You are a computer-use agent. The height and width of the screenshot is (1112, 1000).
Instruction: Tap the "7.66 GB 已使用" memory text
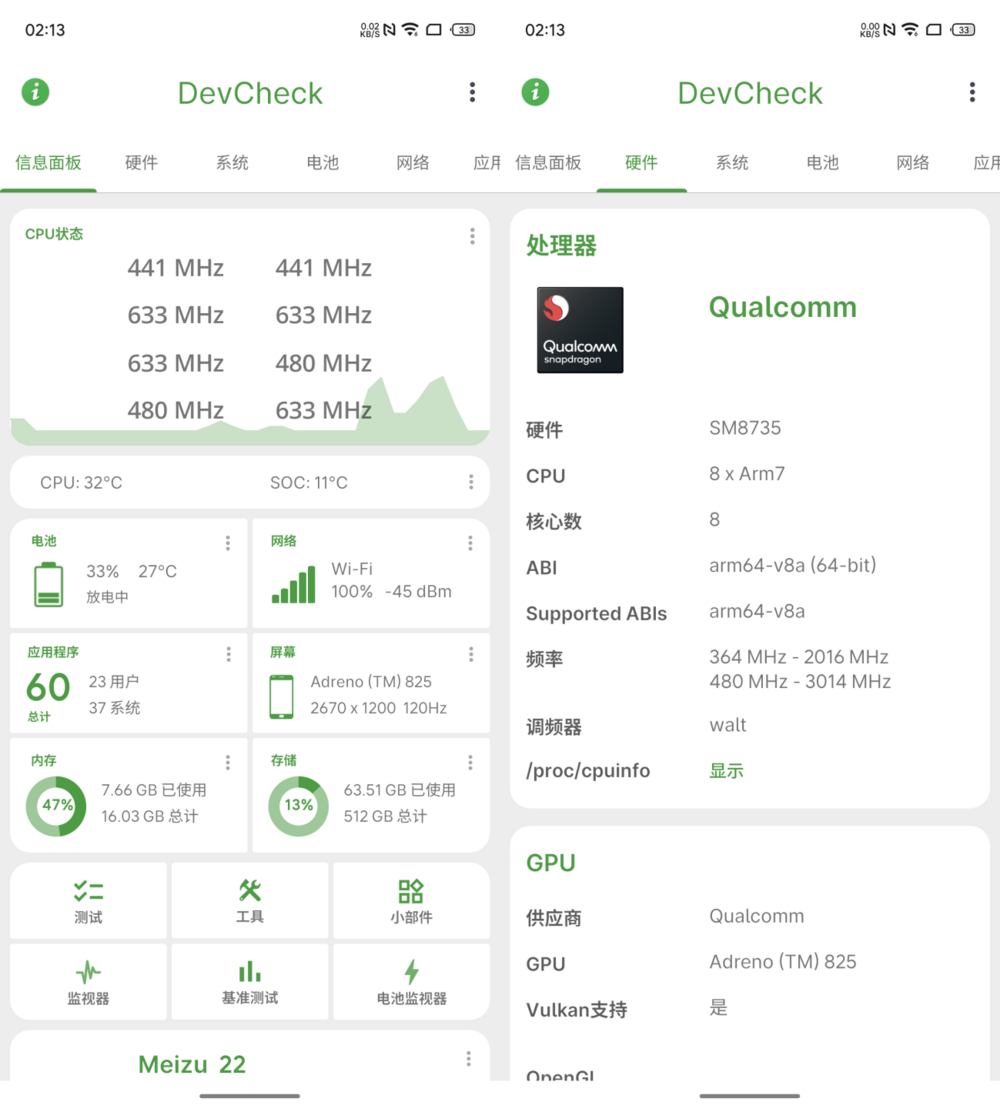[x=154, y=790]
